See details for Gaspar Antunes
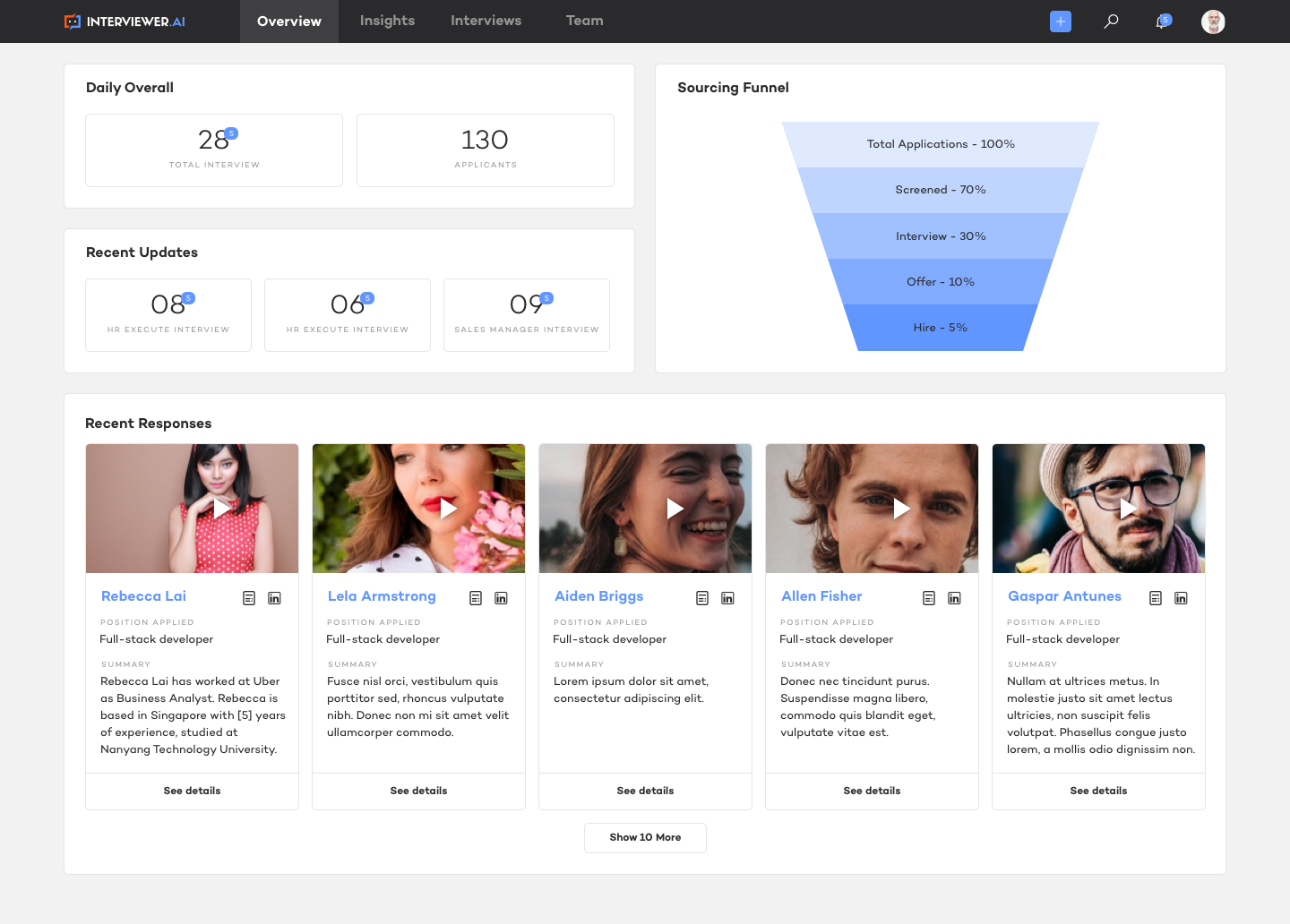This screenshot has width=1290, height=924. (1098, 791)
